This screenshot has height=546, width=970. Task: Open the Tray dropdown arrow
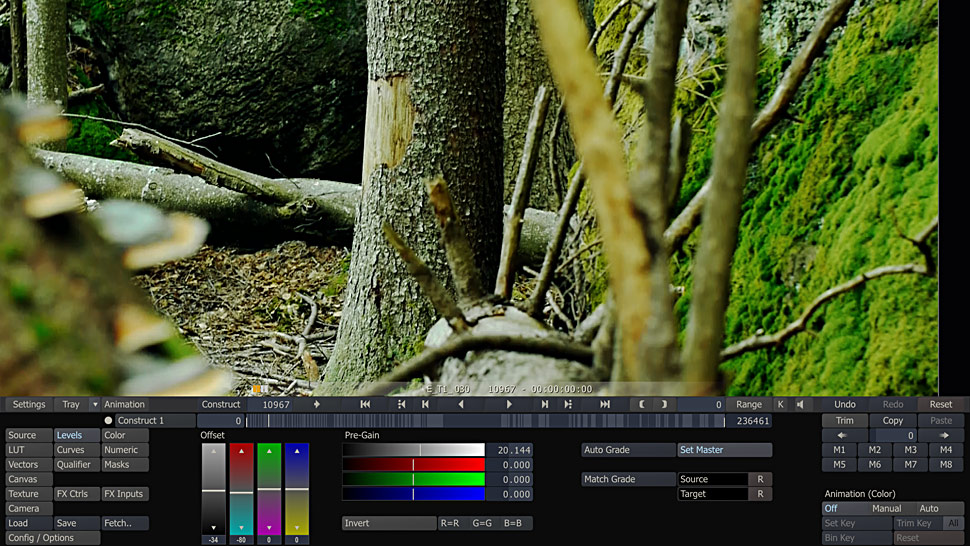95,405
